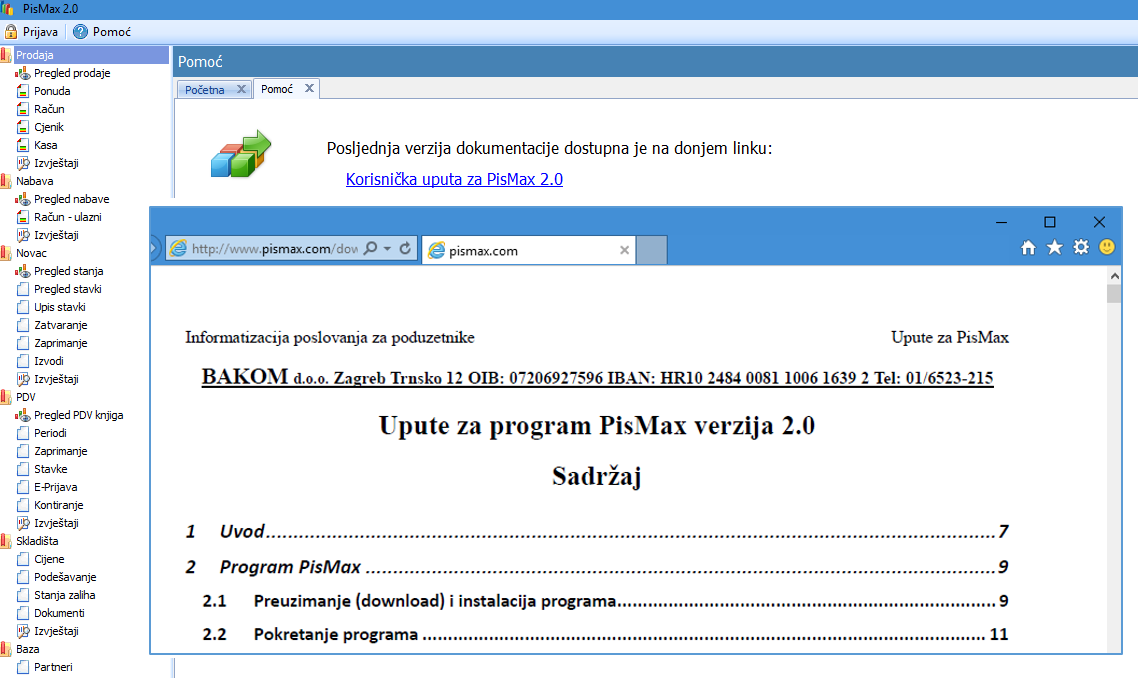Click the browser Home icon

tap(1028, 248)
